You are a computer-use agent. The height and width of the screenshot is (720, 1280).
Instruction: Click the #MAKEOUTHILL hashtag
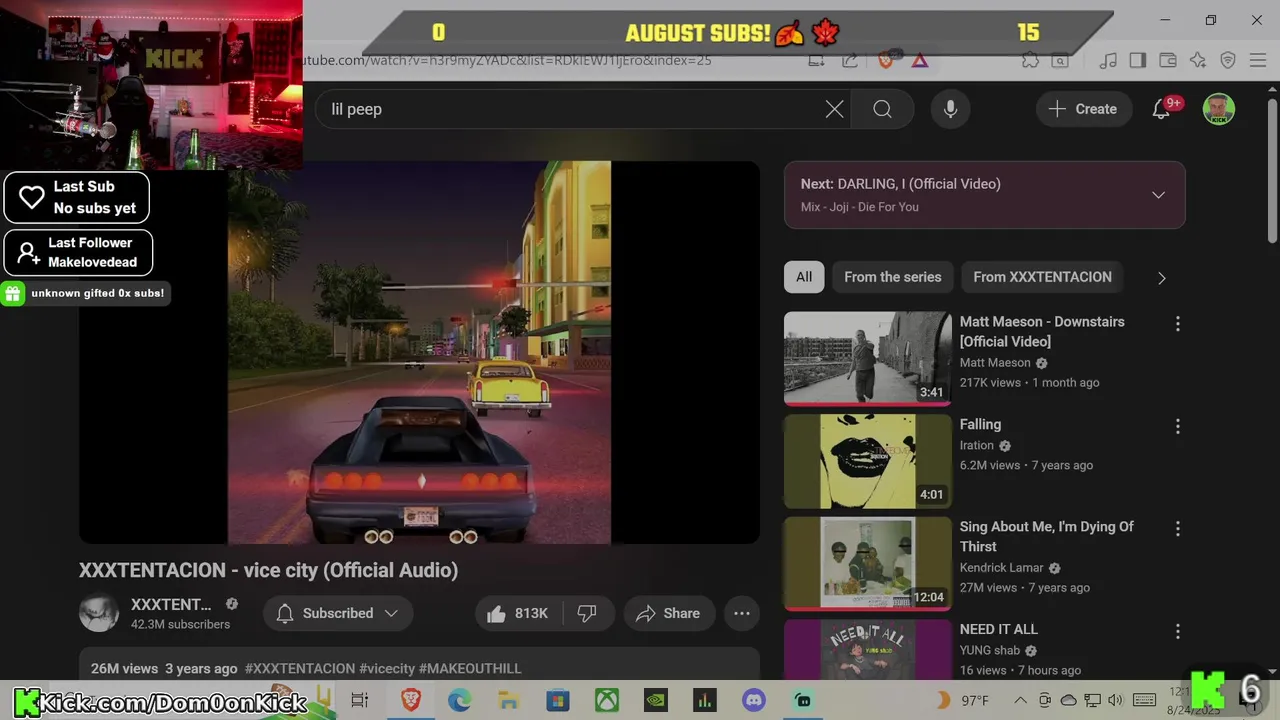tap(470, 668)
